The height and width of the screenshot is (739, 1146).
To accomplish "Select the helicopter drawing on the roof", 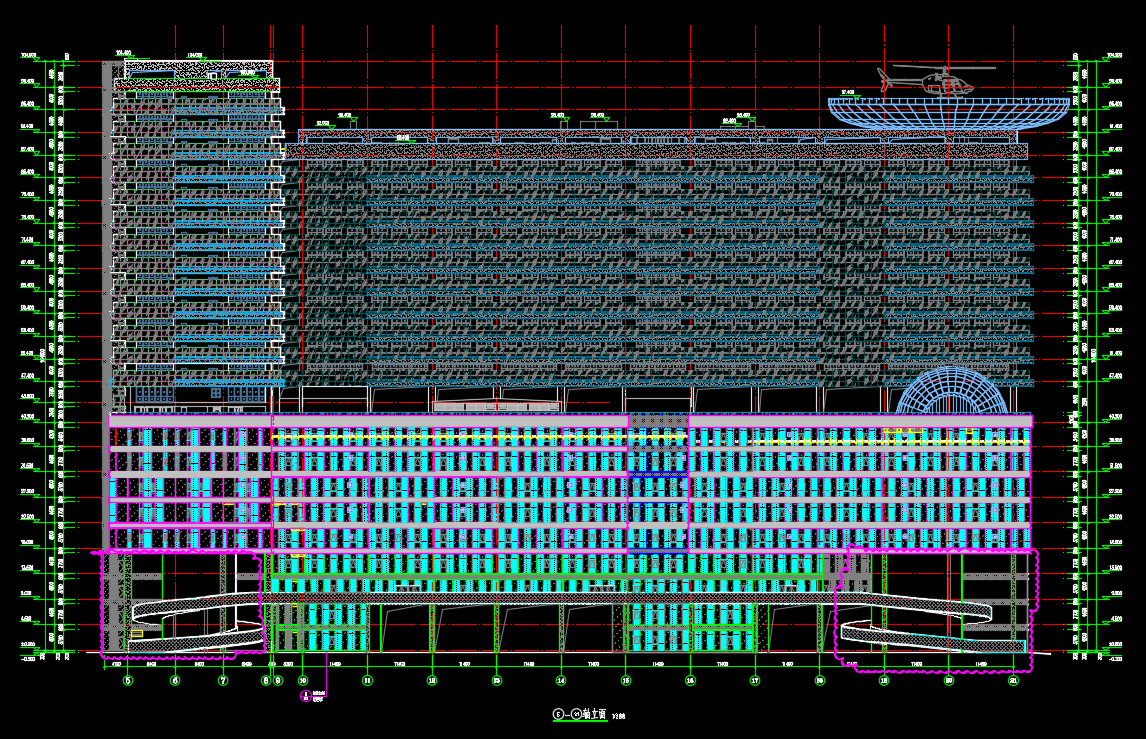I will tap(936, 80).
